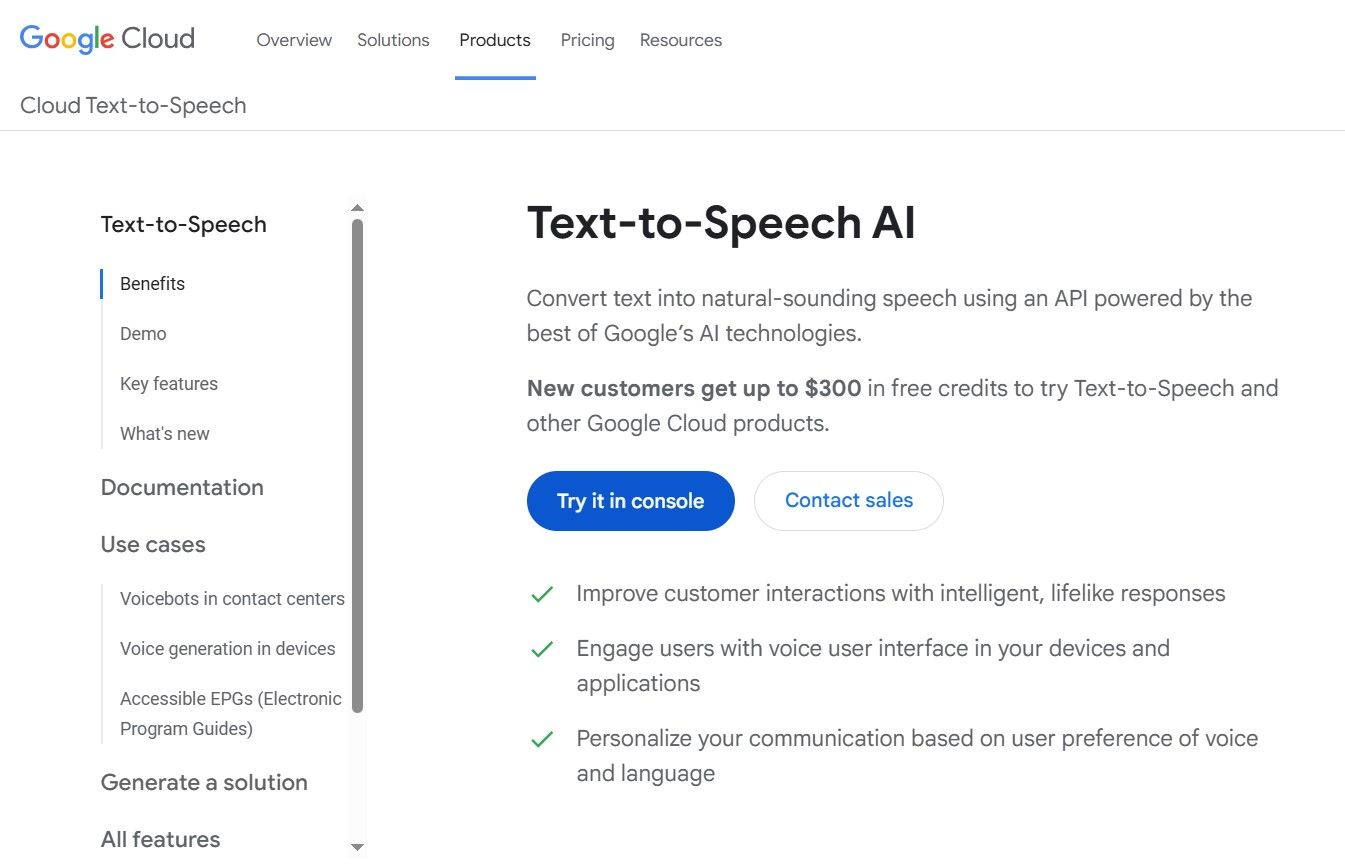The height and width of the screenshot is (864, 1345).
Task: Click the Contact sales button
Action: point(848,500)
